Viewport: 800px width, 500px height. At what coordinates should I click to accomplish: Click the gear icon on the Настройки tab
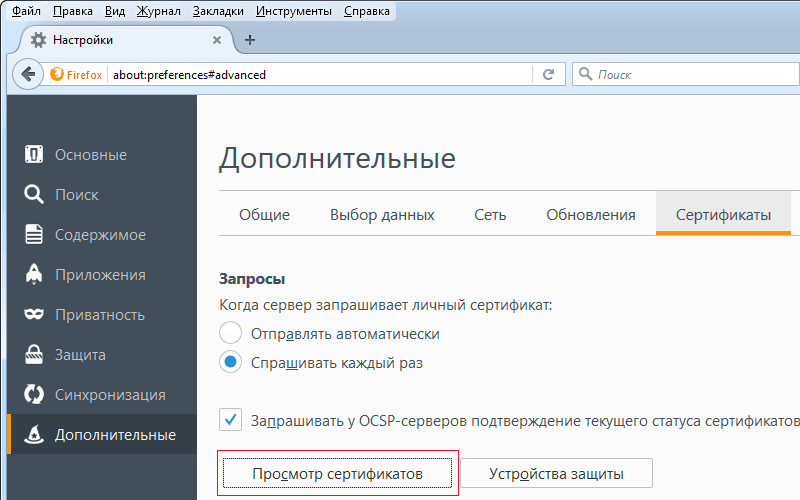(x=38, y=40)
